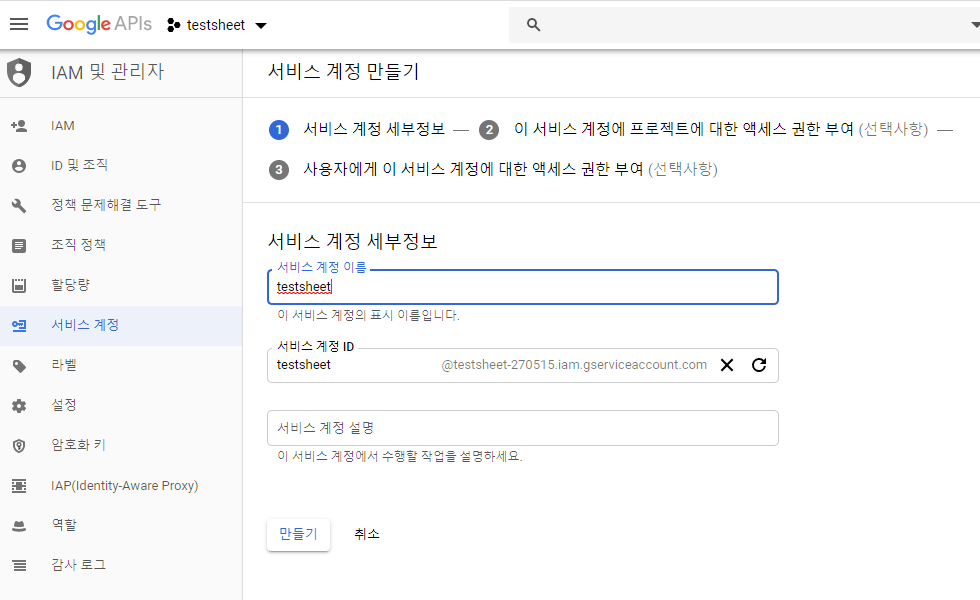980x600 pixels.
Task: Clear the service account ID with X
Action: [x=727, y=365]
